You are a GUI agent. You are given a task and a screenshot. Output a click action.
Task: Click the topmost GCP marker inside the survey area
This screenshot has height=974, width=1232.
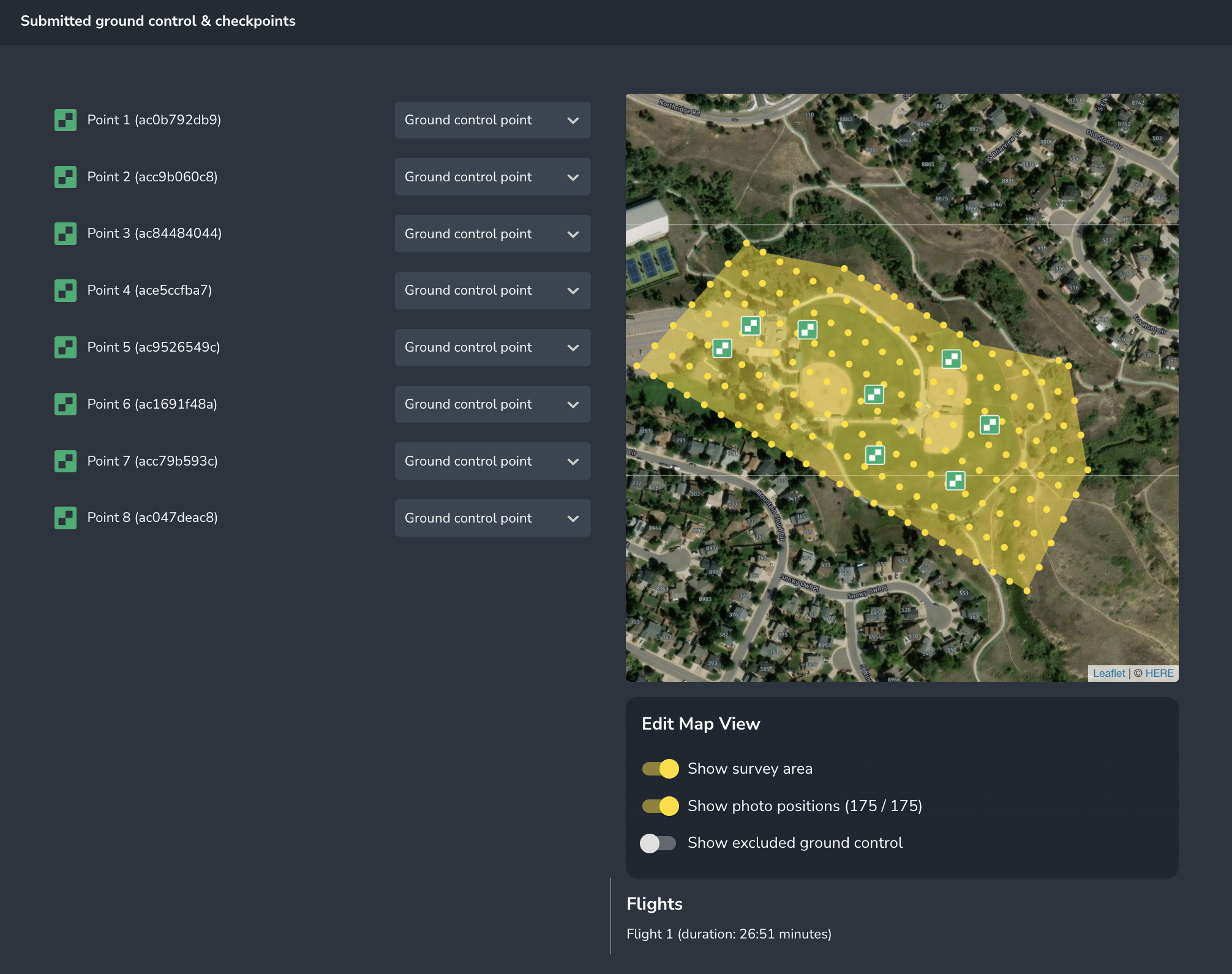[x=750, y=326]
